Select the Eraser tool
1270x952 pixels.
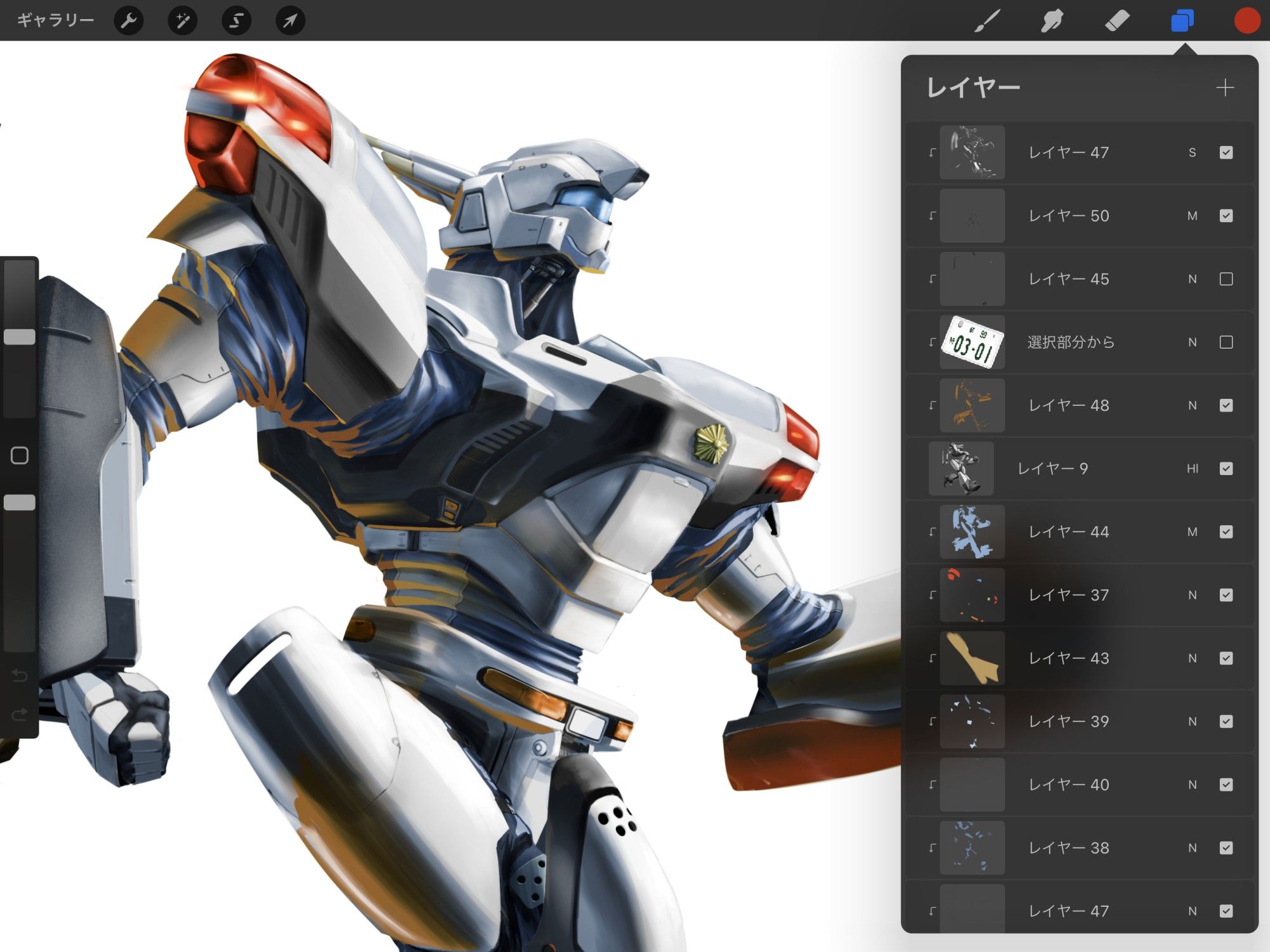(x=1117, y=21)
